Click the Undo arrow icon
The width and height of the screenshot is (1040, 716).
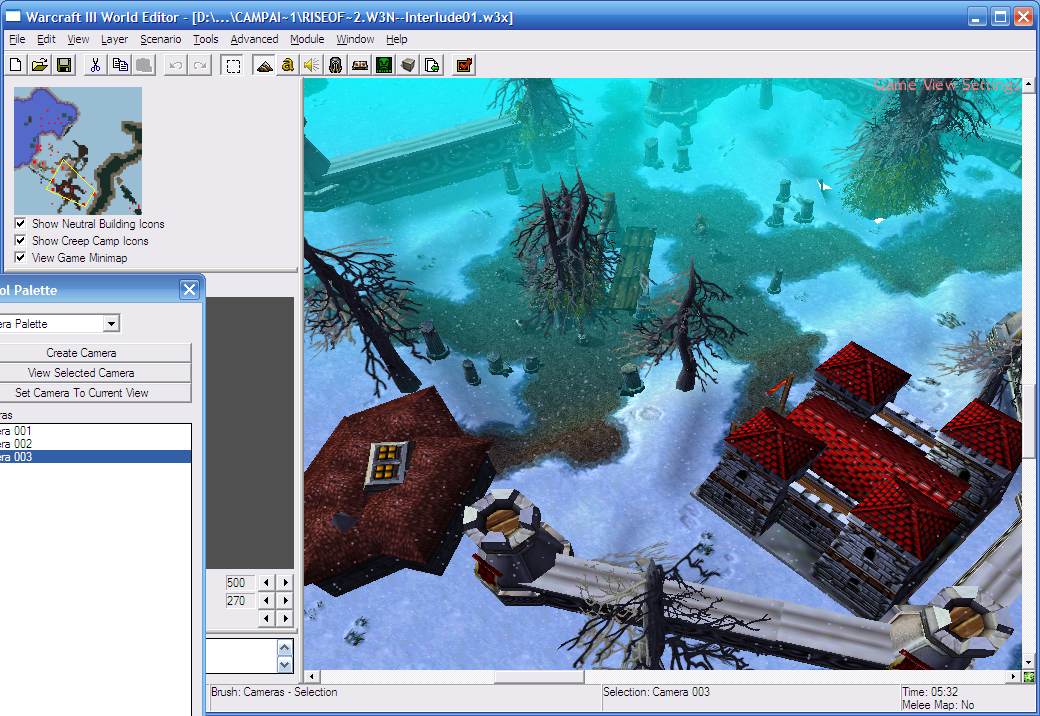176,65
